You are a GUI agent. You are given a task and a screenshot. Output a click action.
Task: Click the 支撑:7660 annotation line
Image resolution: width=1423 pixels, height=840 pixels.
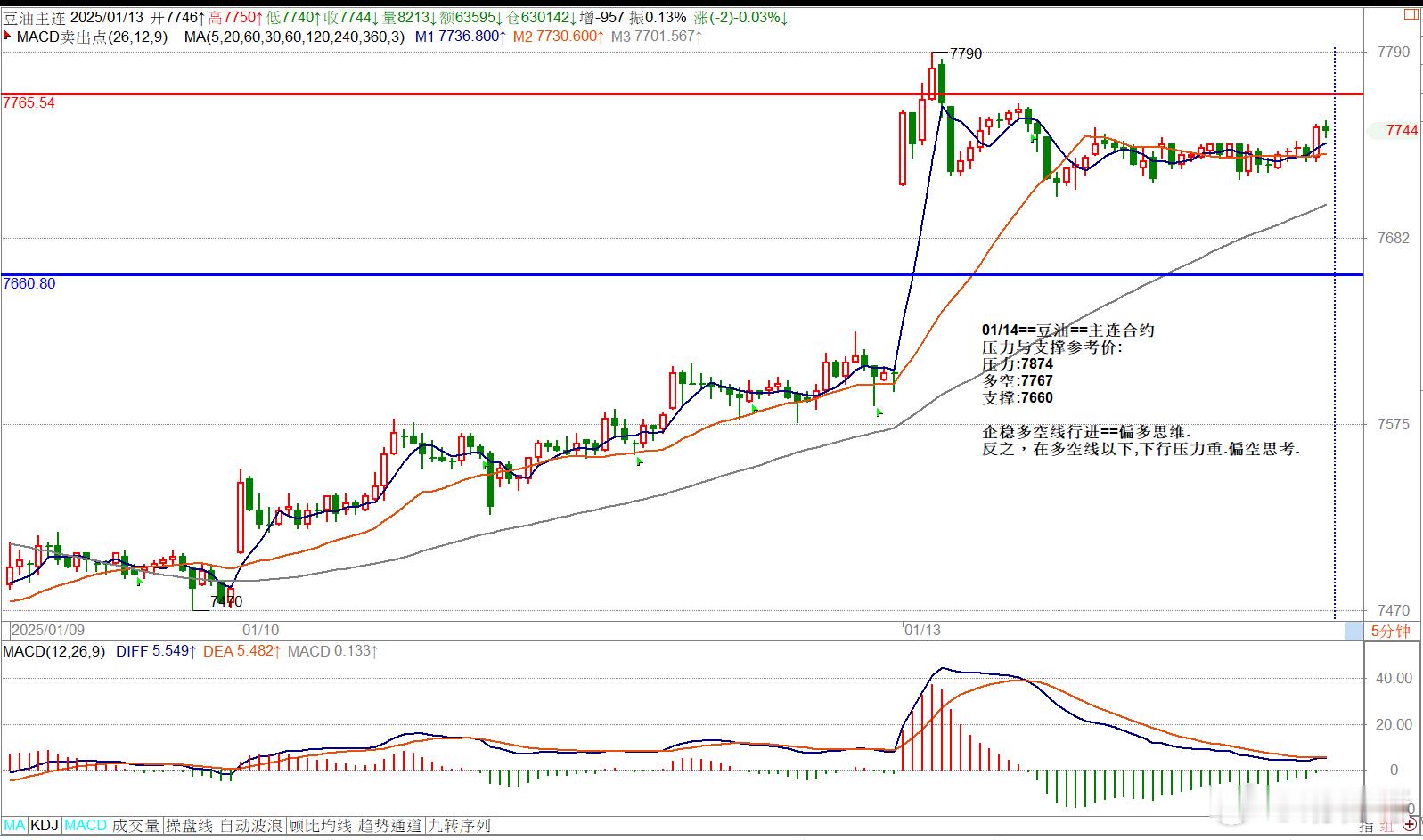[1018, 398]
